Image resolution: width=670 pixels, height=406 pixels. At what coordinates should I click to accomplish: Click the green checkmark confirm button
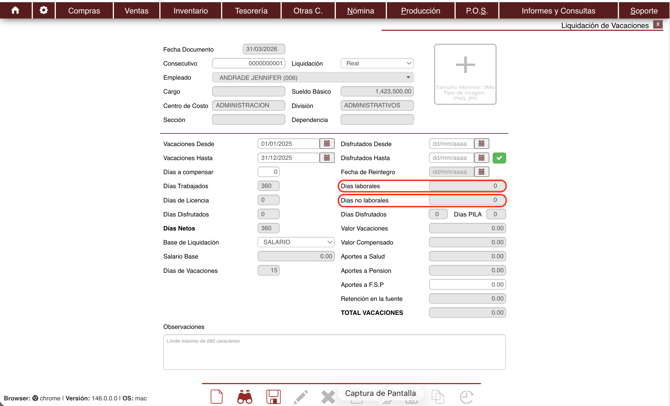[499, 158]
